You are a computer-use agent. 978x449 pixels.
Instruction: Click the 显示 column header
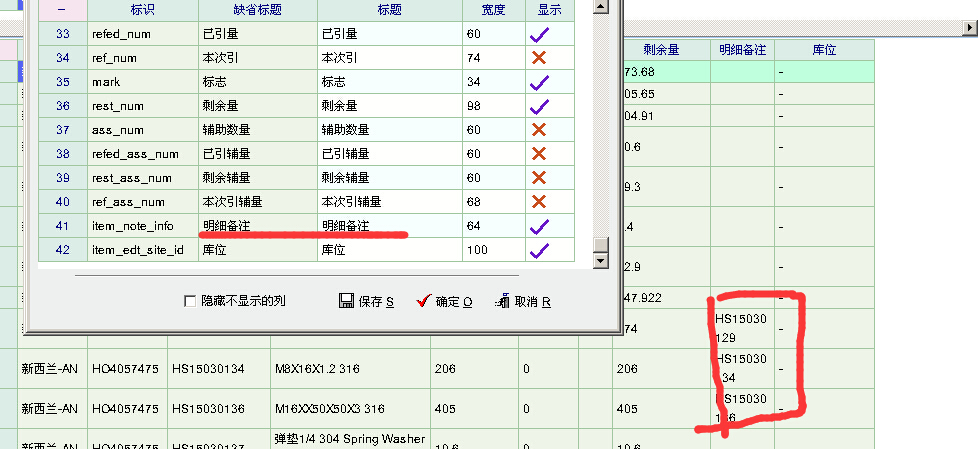(x=549, y=10)
